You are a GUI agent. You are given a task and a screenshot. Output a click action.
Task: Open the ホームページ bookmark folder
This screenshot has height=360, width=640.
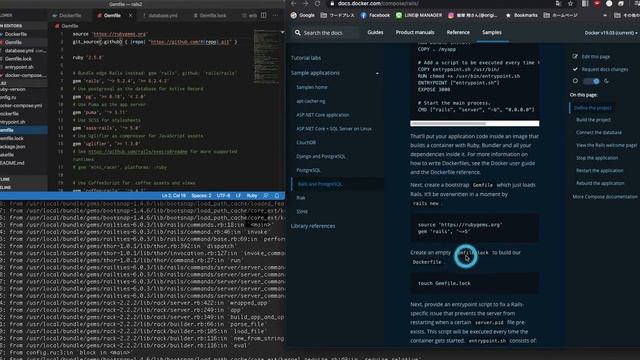click(560, 16)
